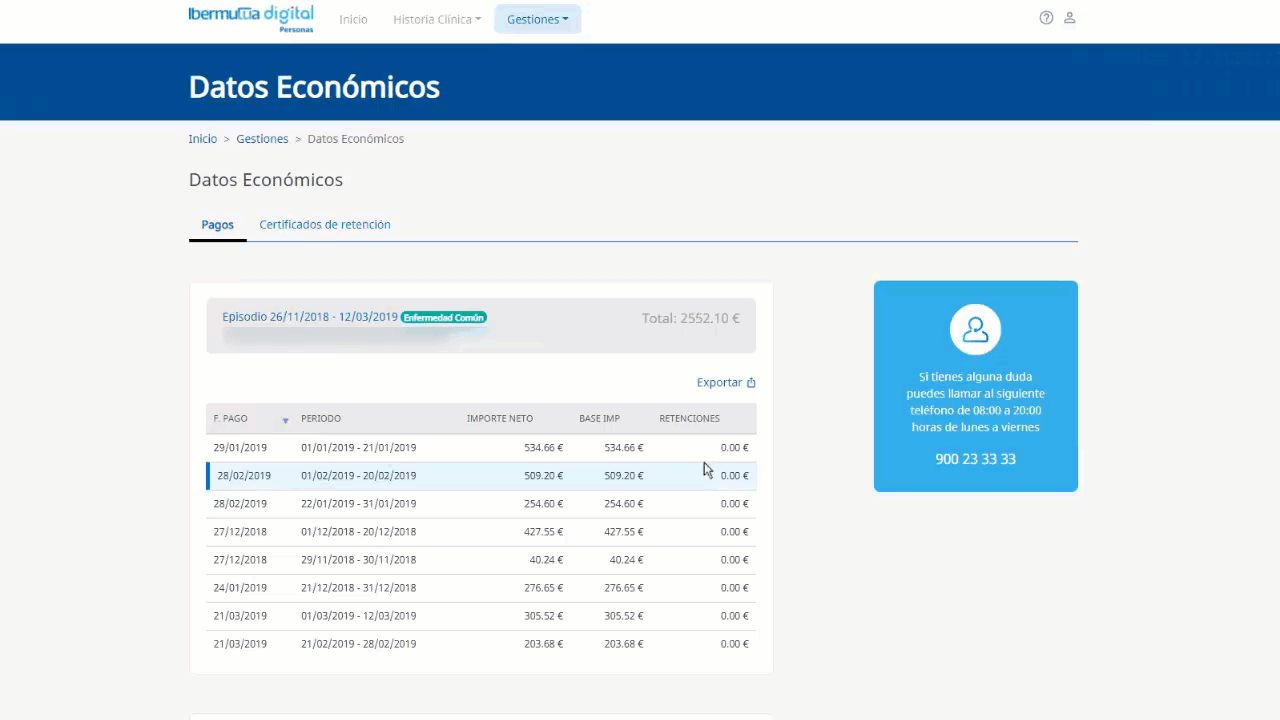The width and height of the screenshot is (1280, 720).
Task: Expand the Gestiones dropdown menu
Action: pos(537,19)
